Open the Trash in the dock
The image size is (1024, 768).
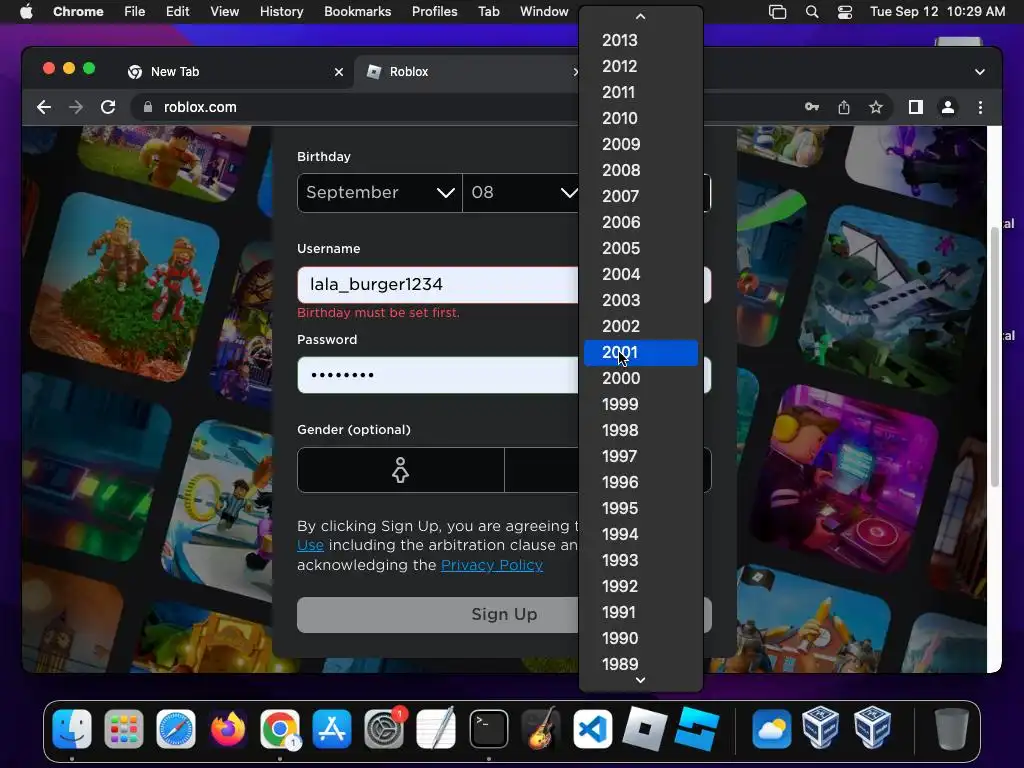click(x=951, y=728)
